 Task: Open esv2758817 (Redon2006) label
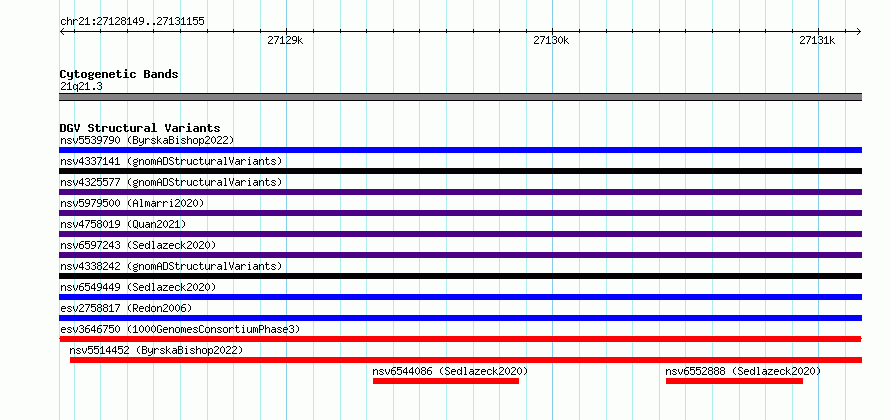(x=126, y=308)
